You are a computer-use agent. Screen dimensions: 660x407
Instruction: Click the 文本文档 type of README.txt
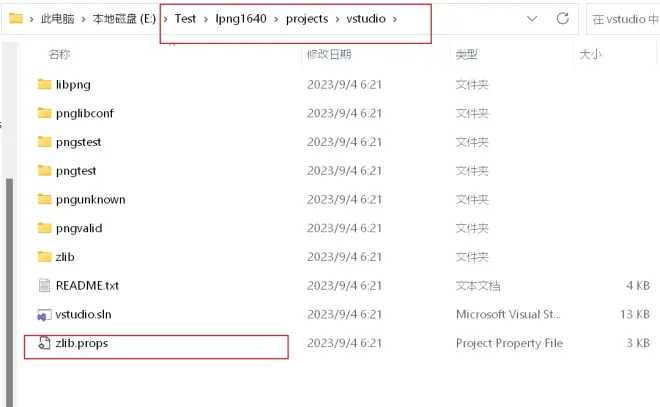tap(478, 286)
